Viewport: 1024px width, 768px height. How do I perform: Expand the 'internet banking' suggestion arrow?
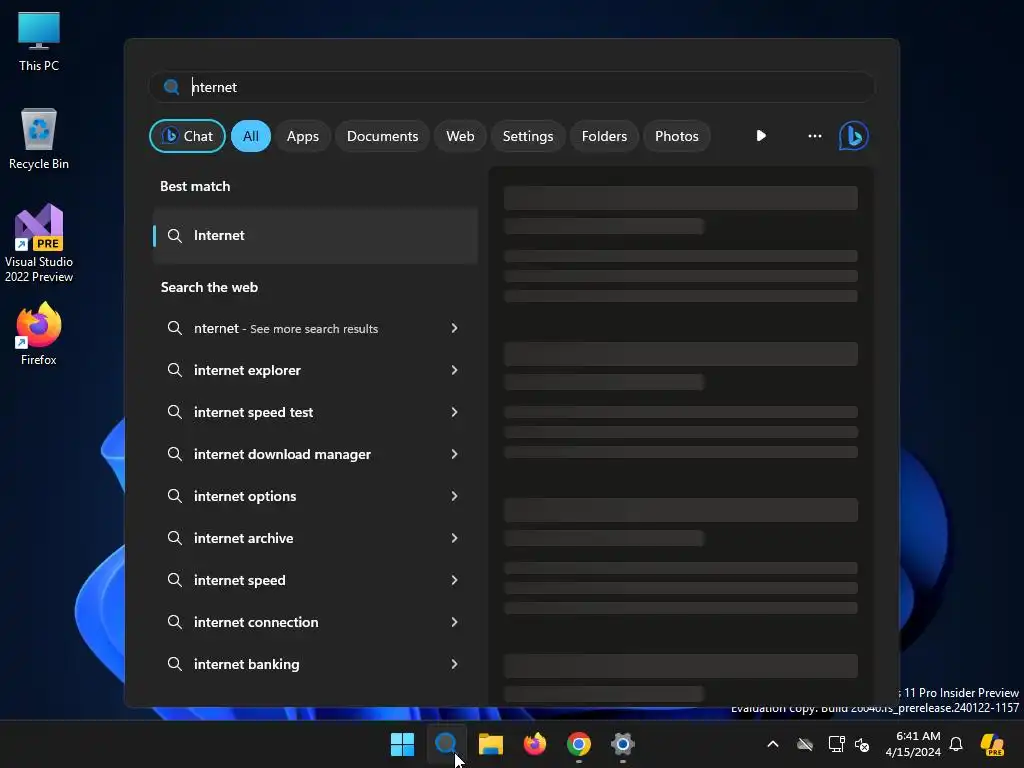click(x=454, y=664)
